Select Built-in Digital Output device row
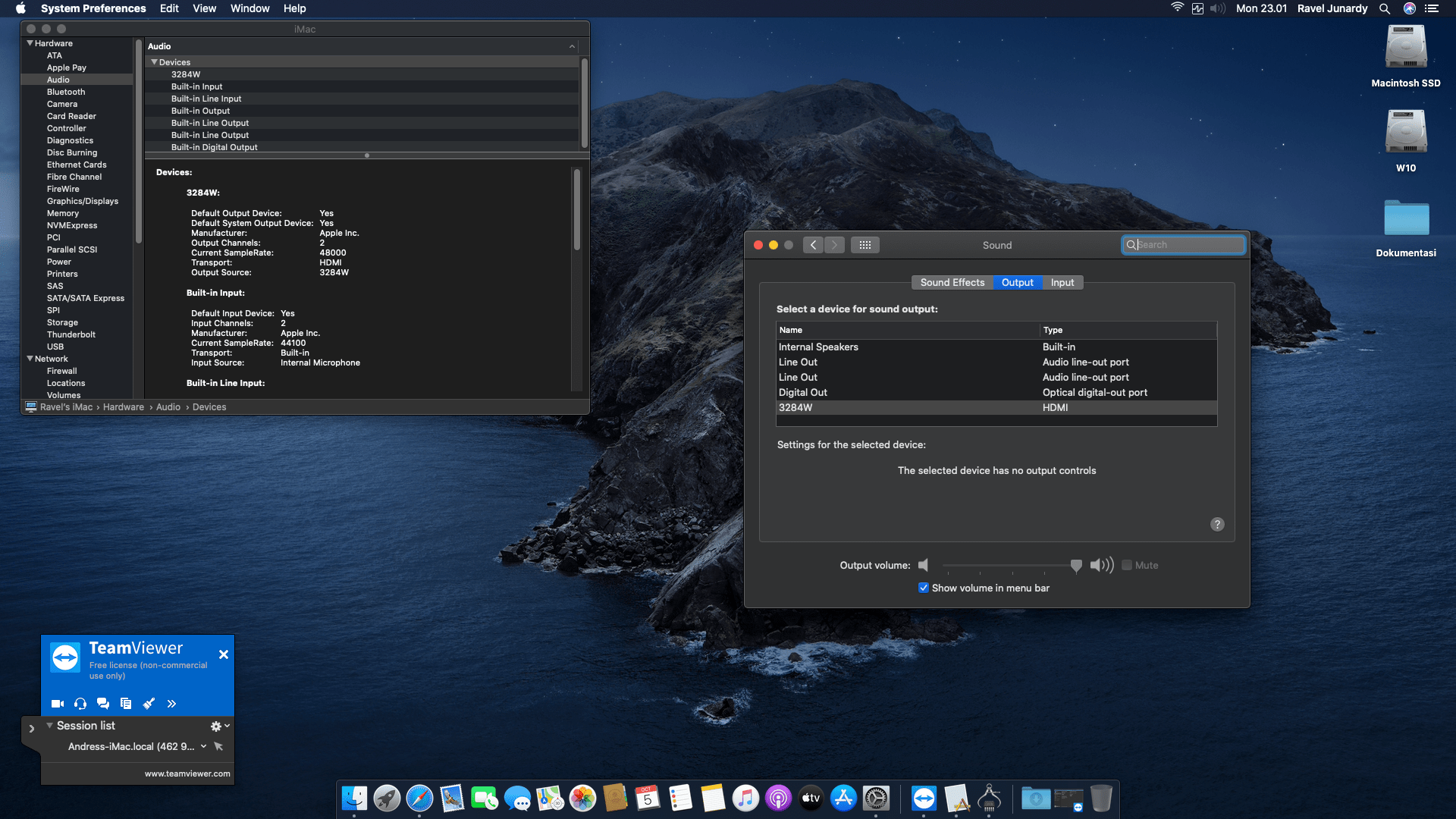The image size is (1456, 819). [362, 147]
